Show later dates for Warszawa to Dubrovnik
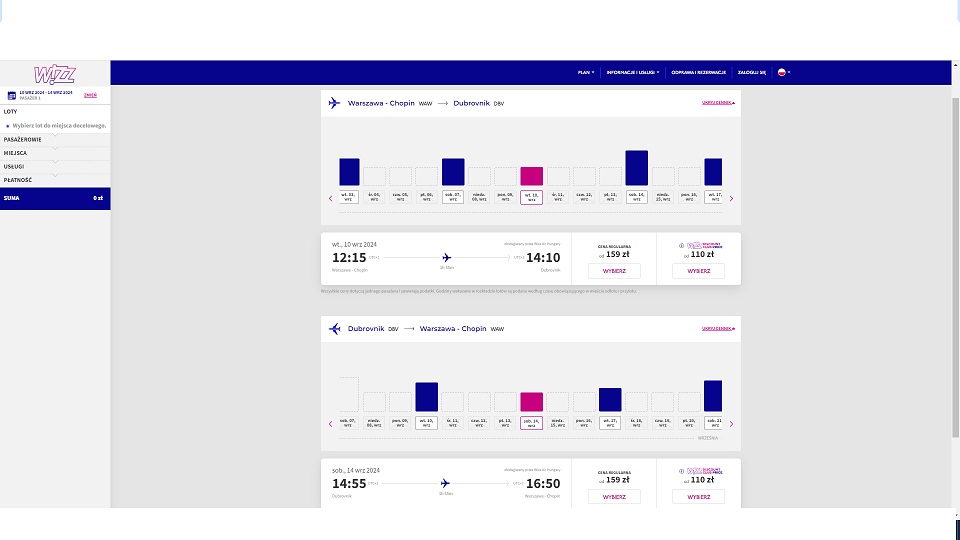 (731, 198)
